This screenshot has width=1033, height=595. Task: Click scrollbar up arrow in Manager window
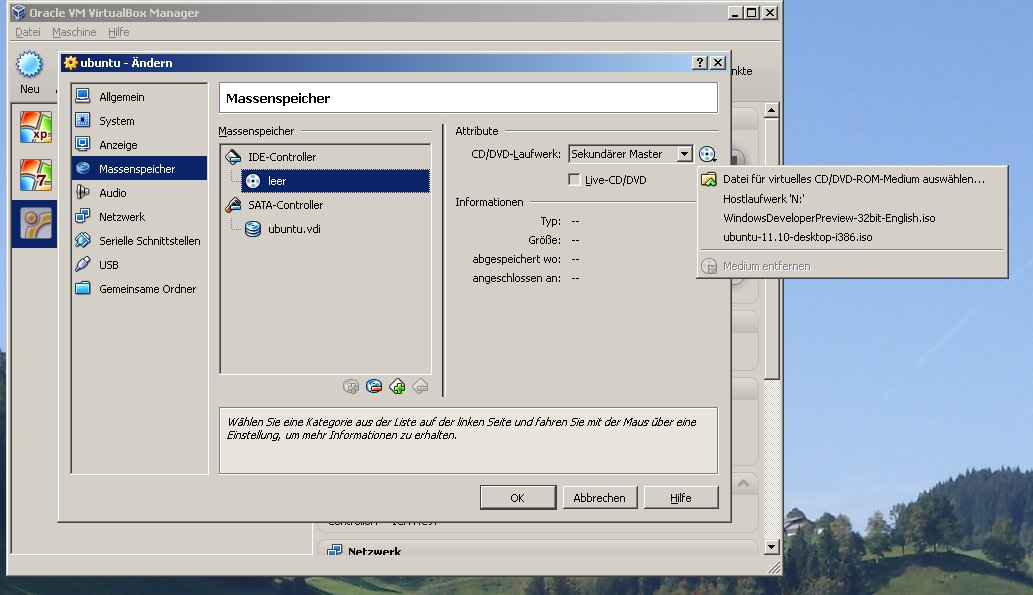pos(771,110)
